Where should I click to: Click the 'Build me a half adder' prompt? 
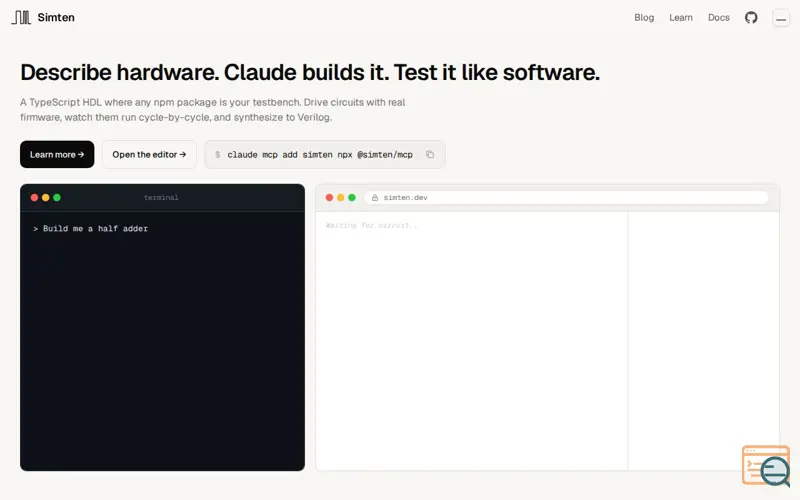coord(95,229)
